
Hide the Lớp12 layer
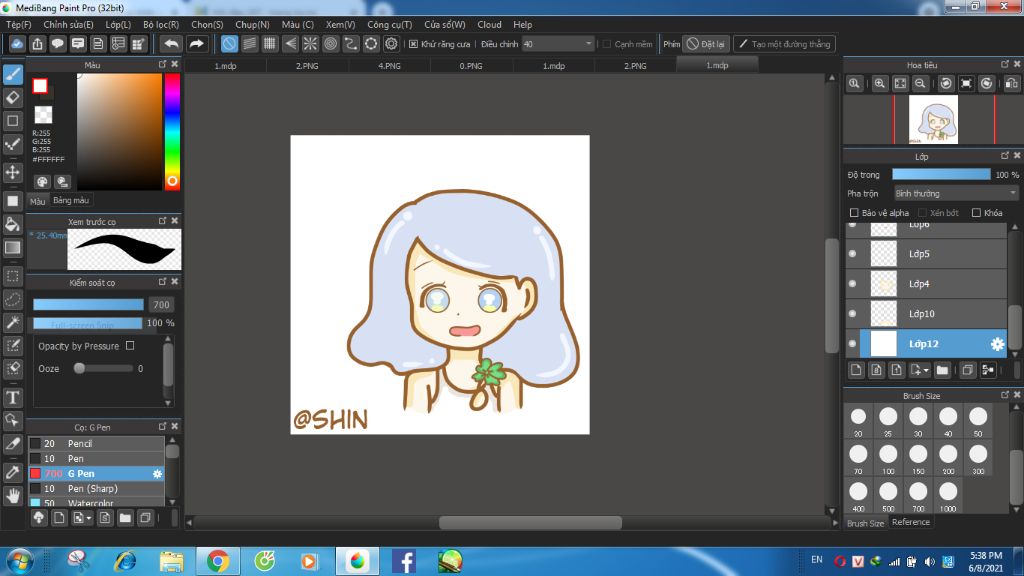point(852,344)
